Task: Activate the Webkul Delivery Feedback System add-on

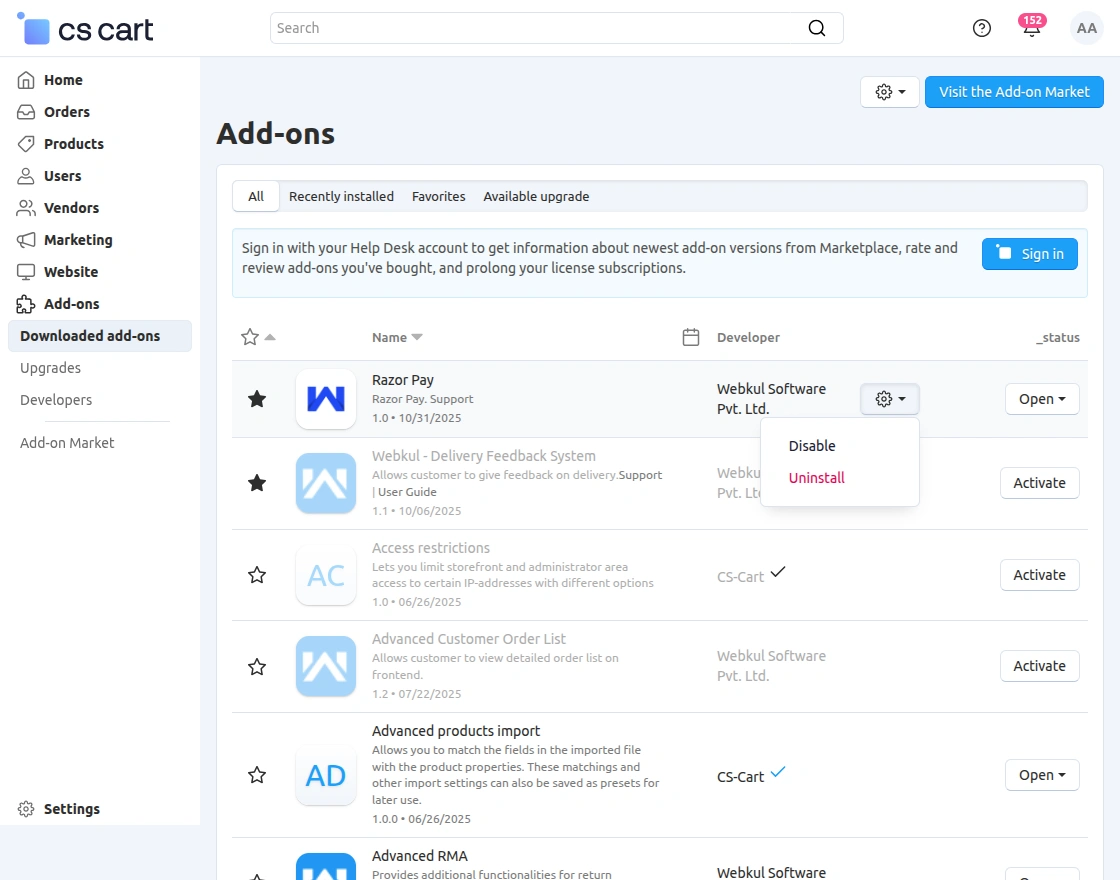Action: click(1039, 483)
